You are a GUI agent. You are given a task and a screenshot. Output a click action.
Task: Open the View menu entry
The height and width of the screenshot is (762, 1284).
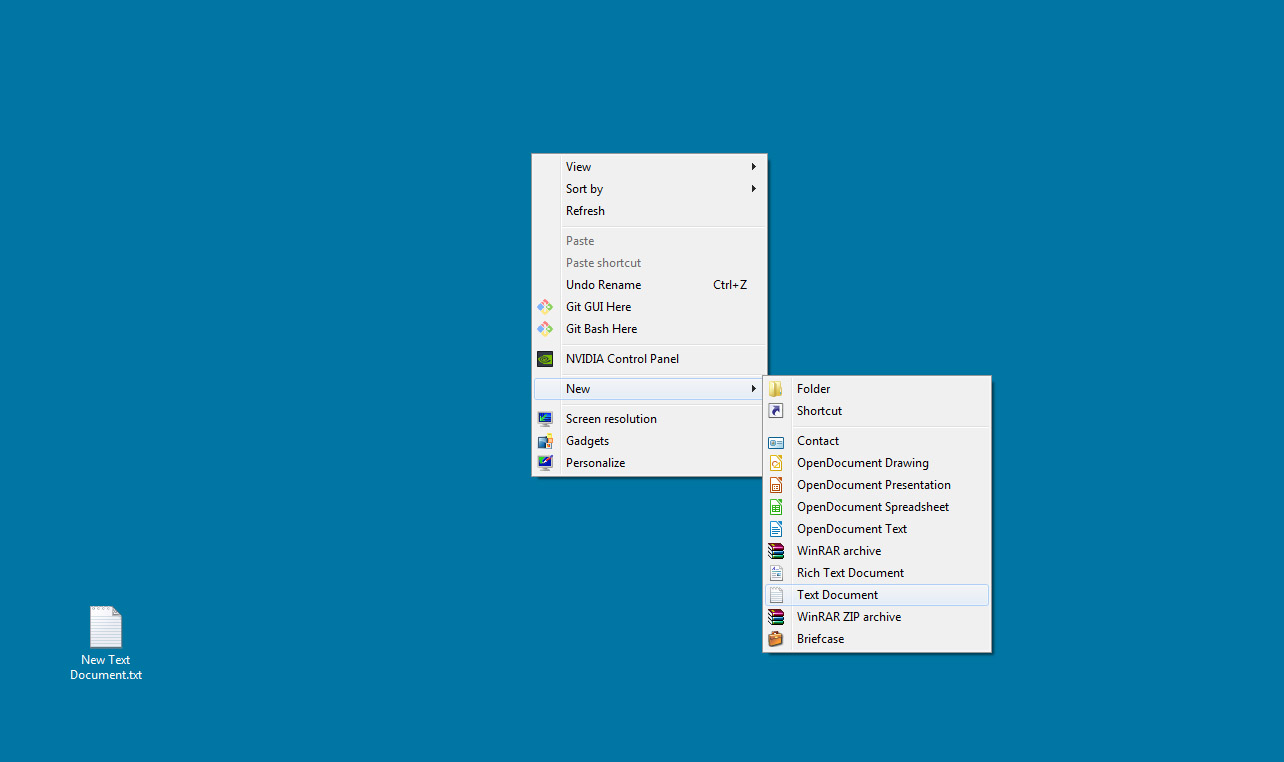point(649,167)
